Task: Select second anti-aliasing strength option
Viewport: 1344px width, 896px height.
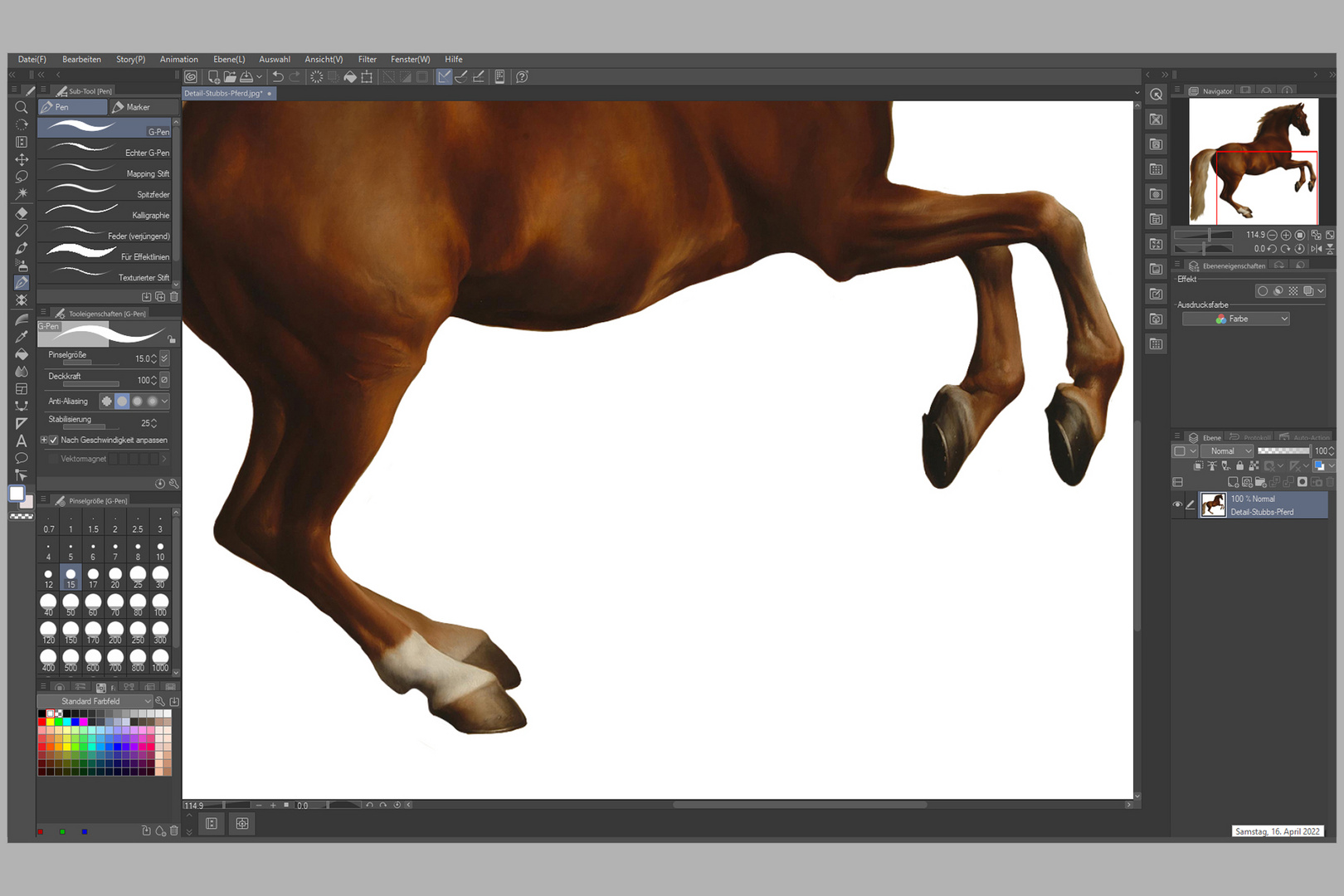Action: pyautogui.click(x=122, y=402)
